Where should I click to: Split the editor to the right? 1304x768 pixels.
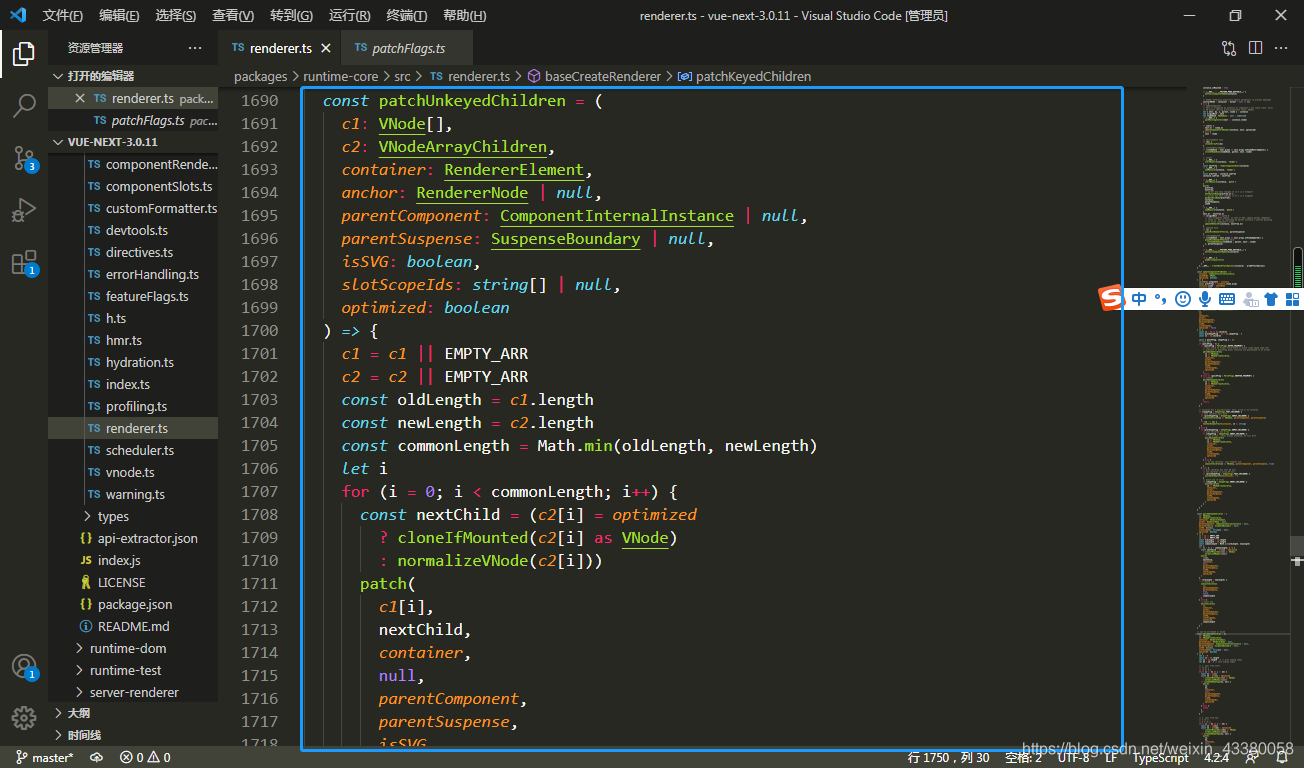(x=1255, y=48)
